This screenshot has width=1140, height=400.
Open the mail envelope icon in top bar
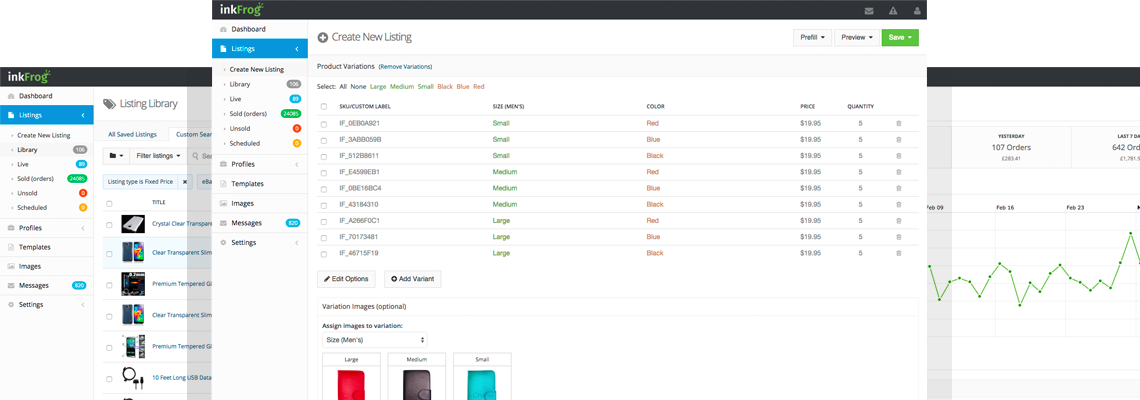click(869, 10)
